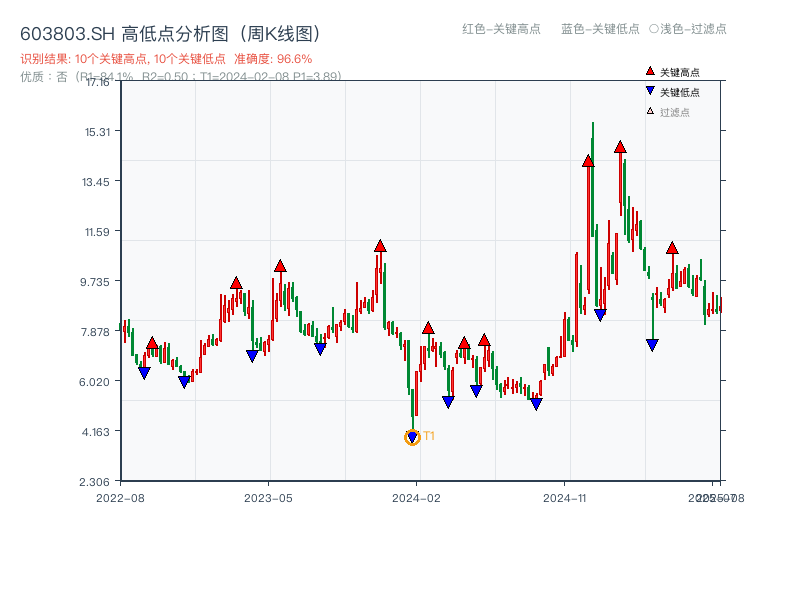Click the red triangle above the 2023-05 peak
The height and width of the screenshot is (600, 800).
280,265
